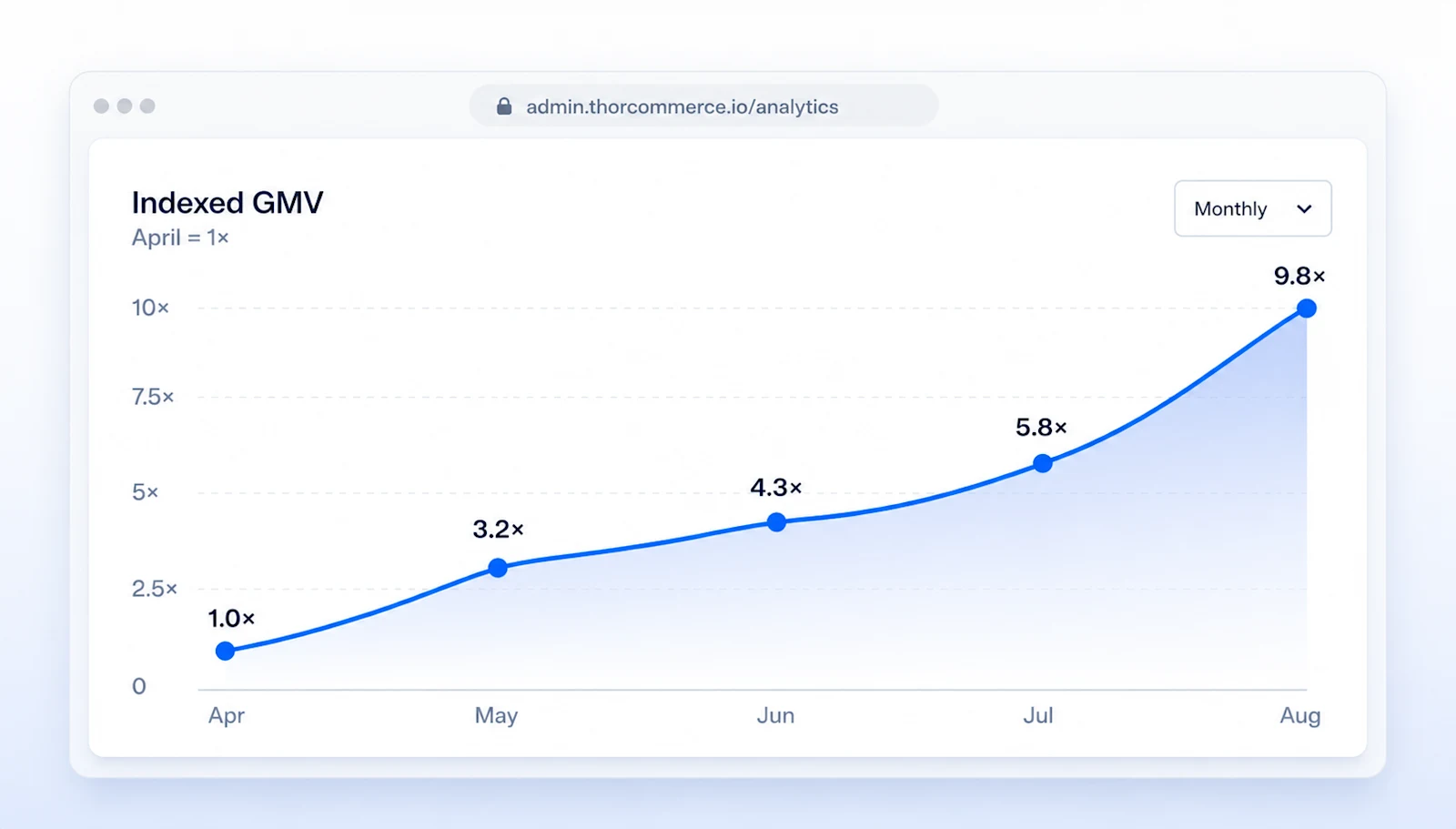Click the 'April = 1×' subtitle
The height and width of the screenshot is (829, 1456).
coord(180,238)
